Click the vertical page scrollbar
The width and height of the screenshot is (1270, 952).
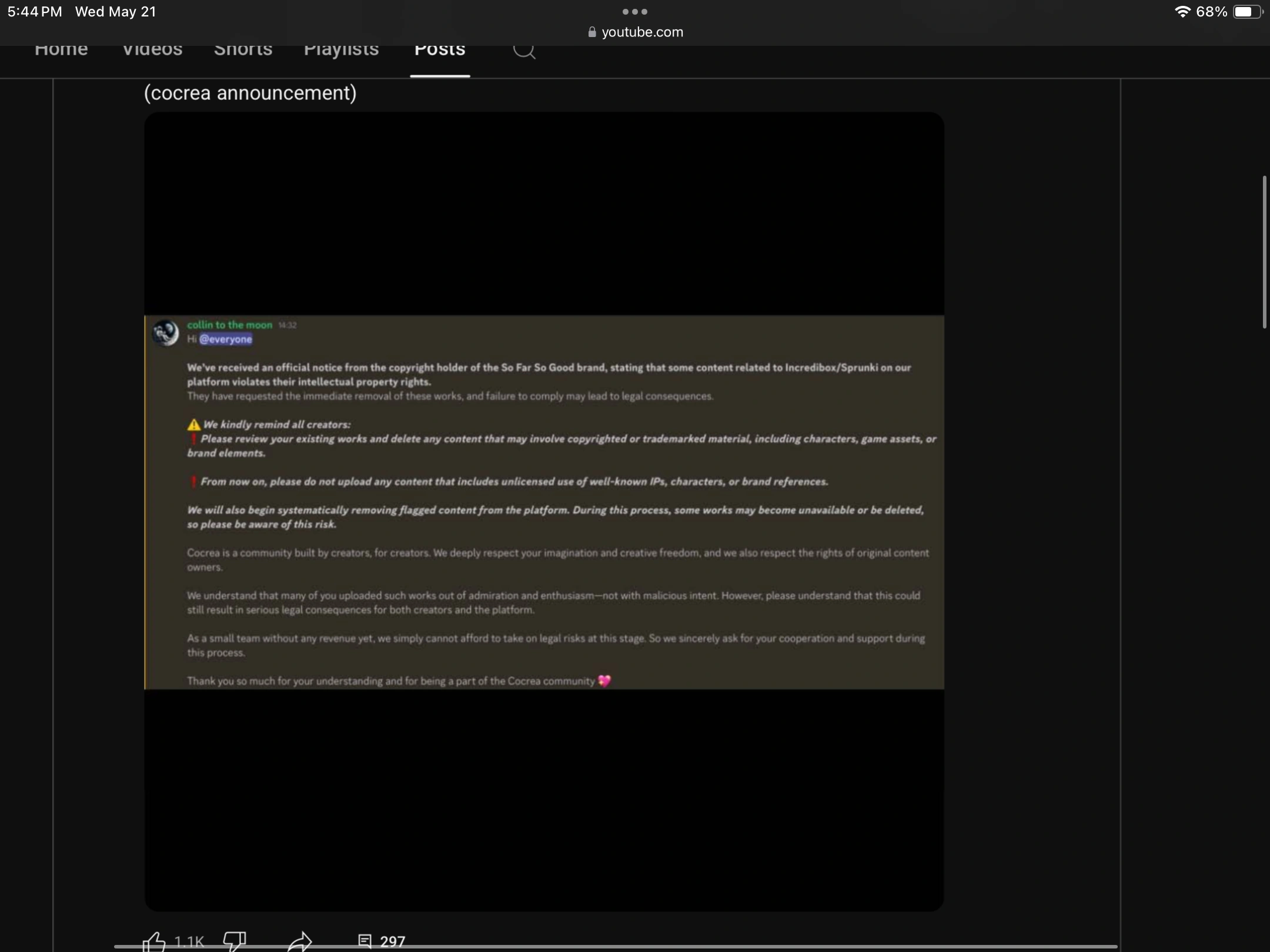pos(1264,252)
